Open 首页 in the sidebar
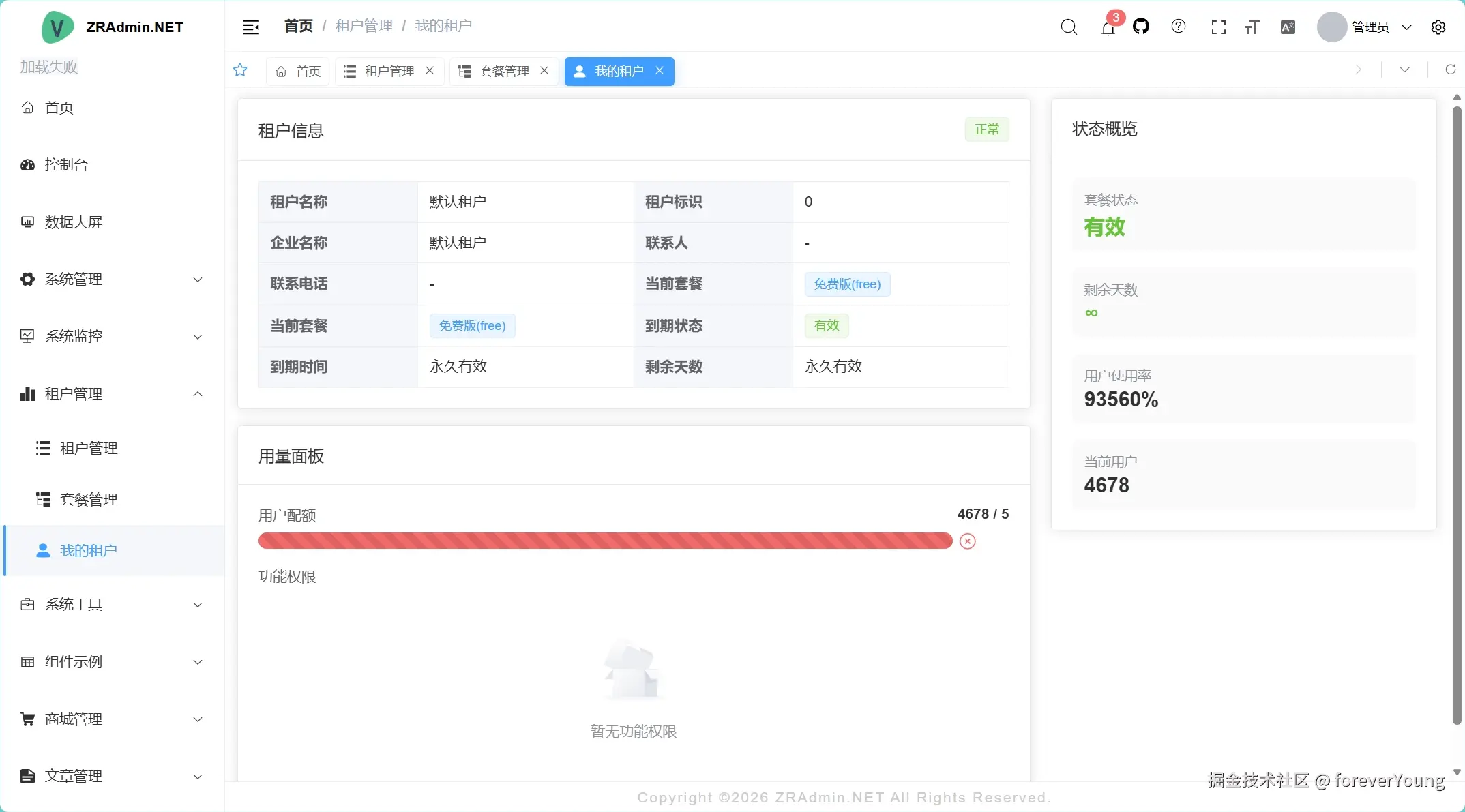The image size is (1465, 812). coord(113,108)
